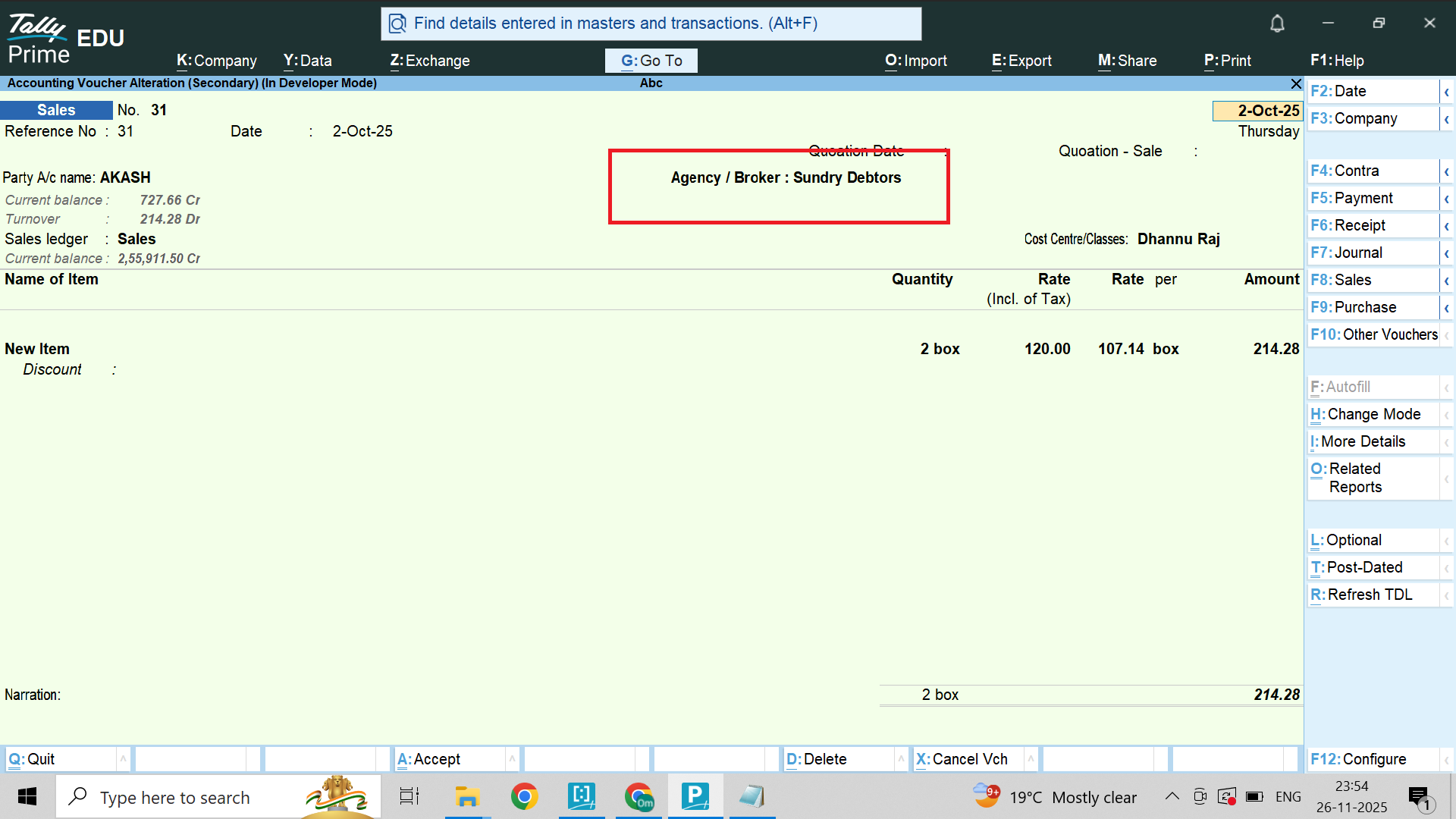Expand chevron beside F2 Date
The width and height of the screenshot is (1456, 819).
(1446, 92)
